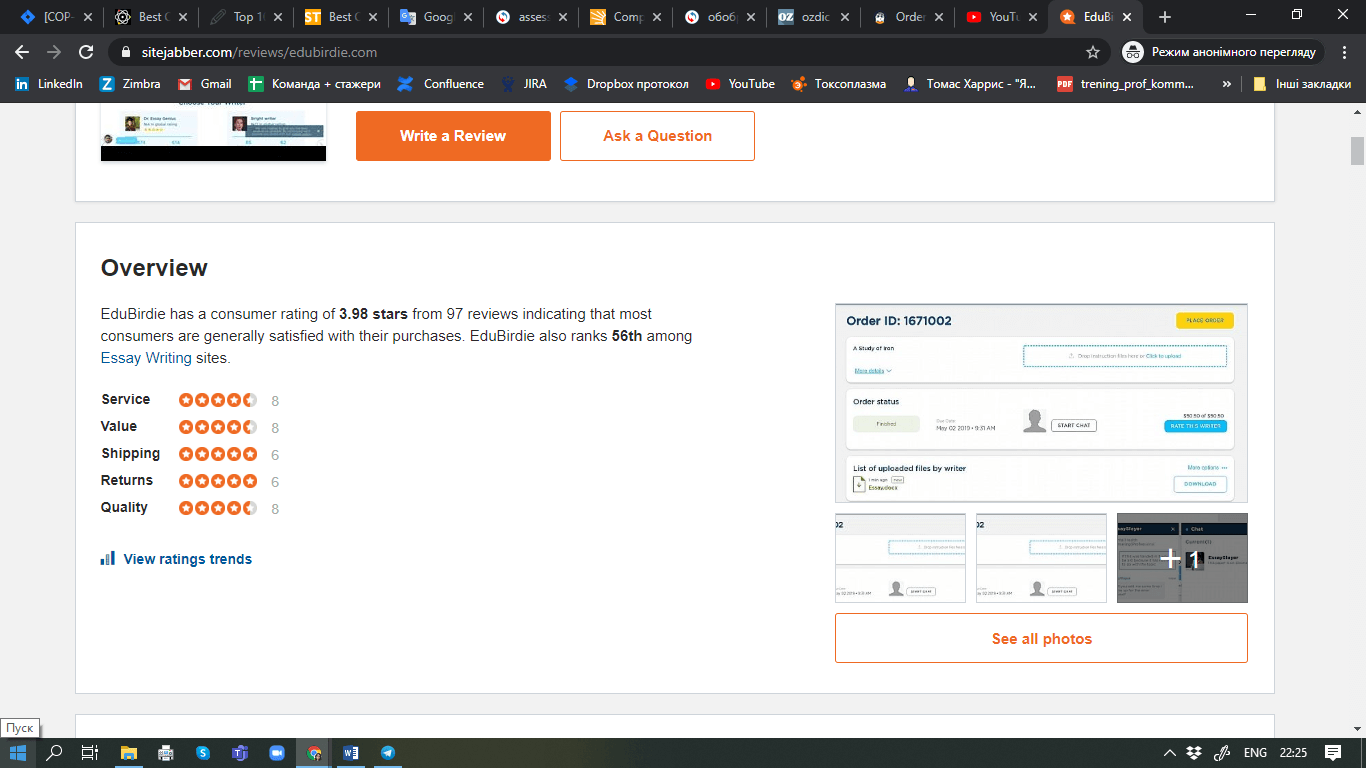Click the ratings trends bar chart icon
Screen dimensions: 1366x768
pos(108,558)
